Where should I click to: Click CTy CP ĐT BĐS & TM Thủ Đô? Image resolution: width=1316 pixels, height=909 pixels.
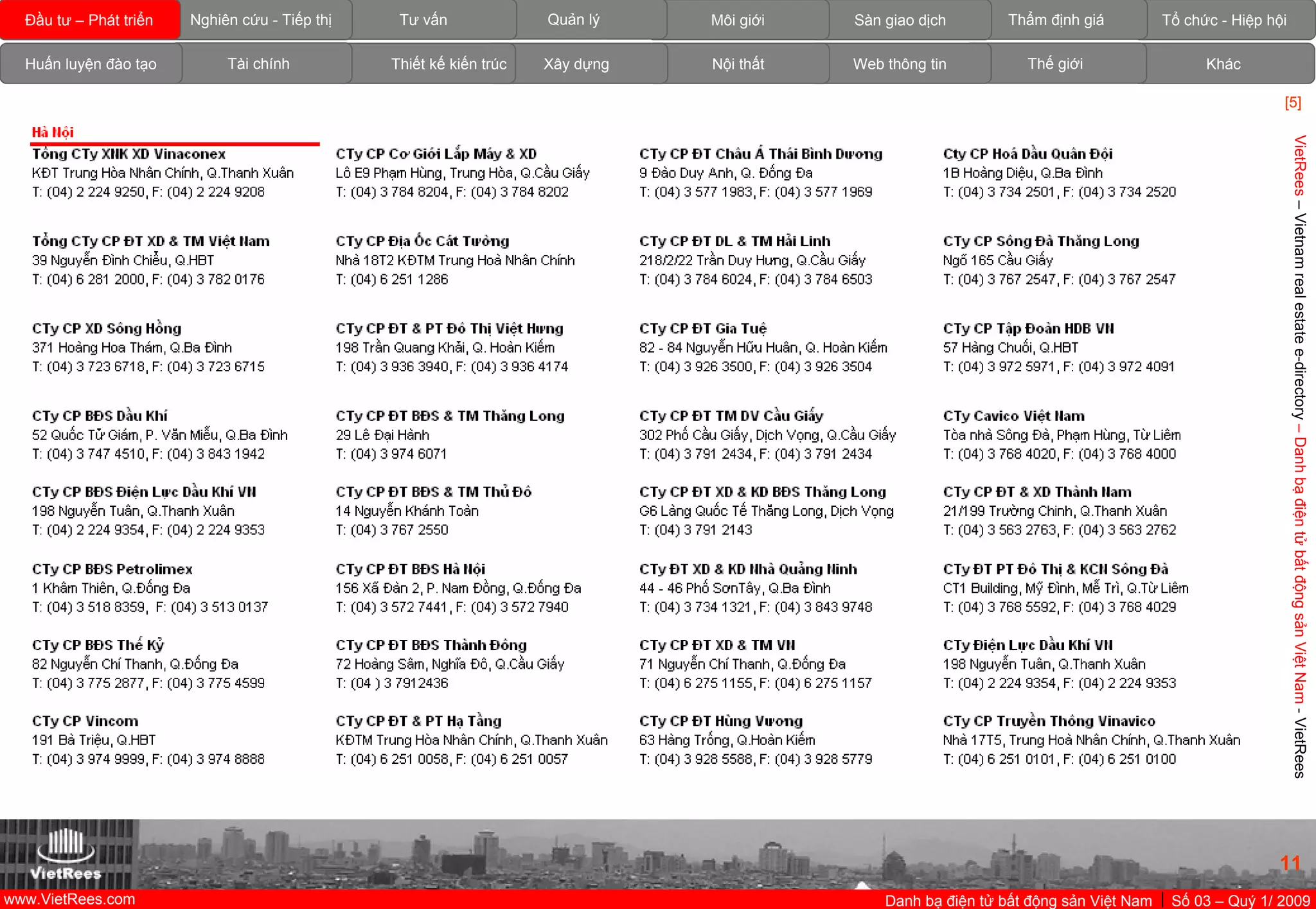tap(434, 492)
